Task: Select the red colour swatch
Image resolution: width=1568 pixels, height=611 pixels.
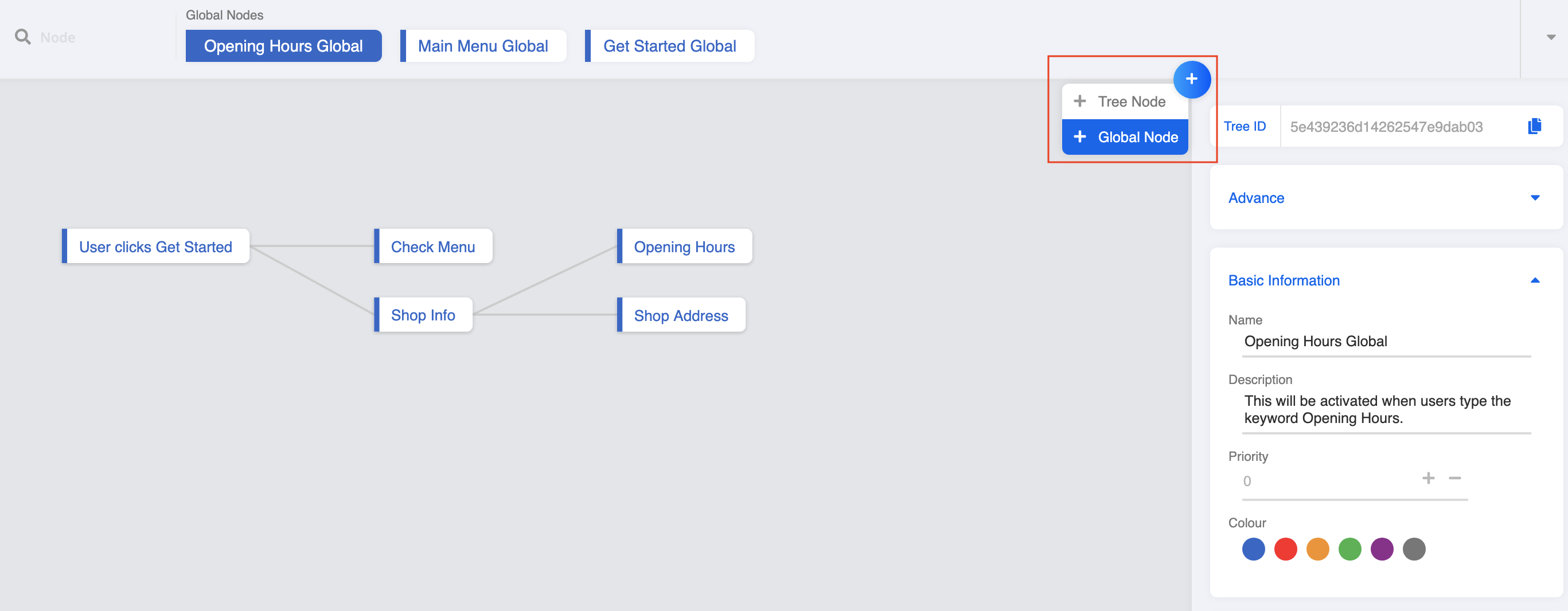Action: pos(1286,549)
